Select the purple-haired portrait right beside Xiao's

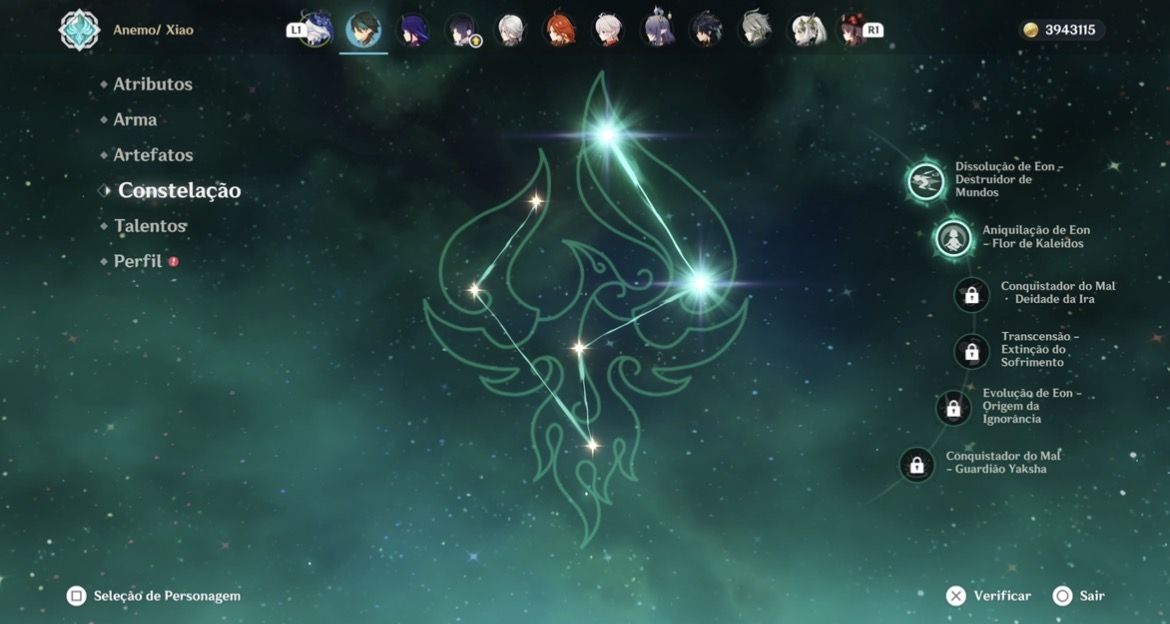pos(413,30)
